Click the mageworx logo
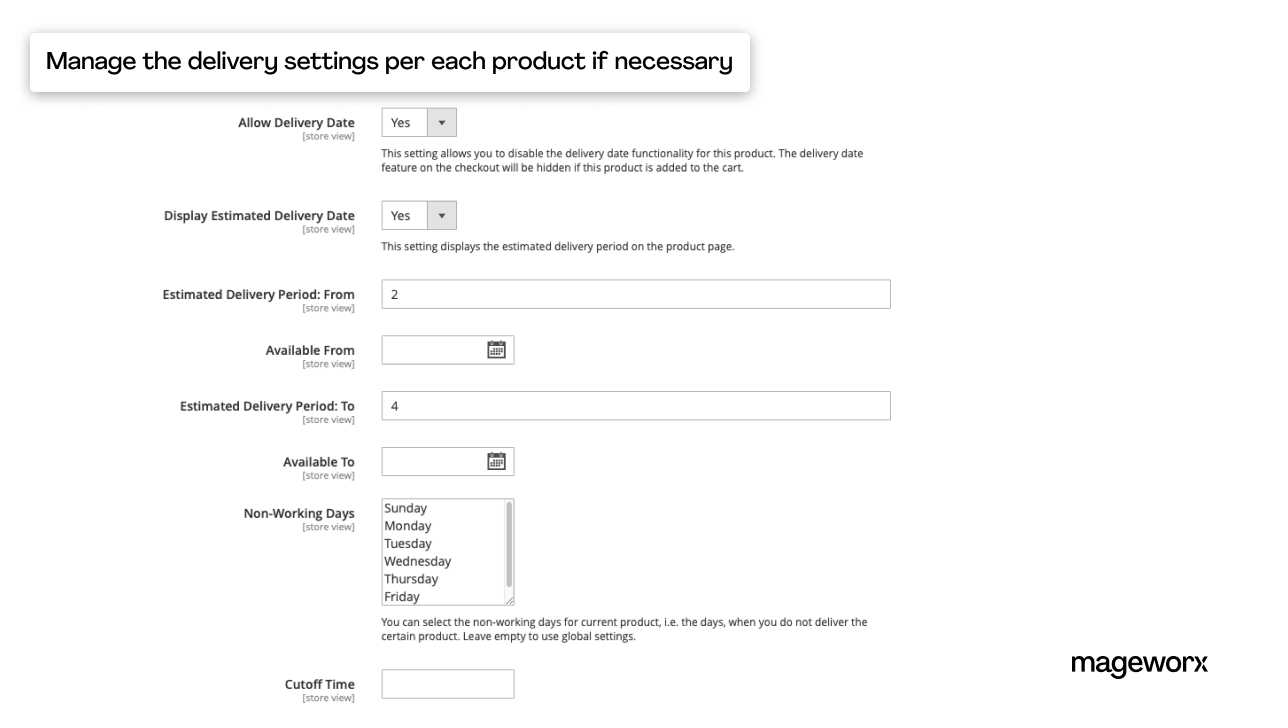Viewport: 1288px width, 728px height. tap(1139, 664)
